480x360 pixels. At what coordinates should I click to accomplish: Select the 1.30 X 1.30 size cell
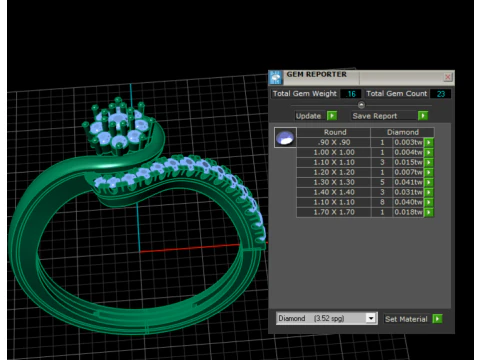tap(334, 182)
